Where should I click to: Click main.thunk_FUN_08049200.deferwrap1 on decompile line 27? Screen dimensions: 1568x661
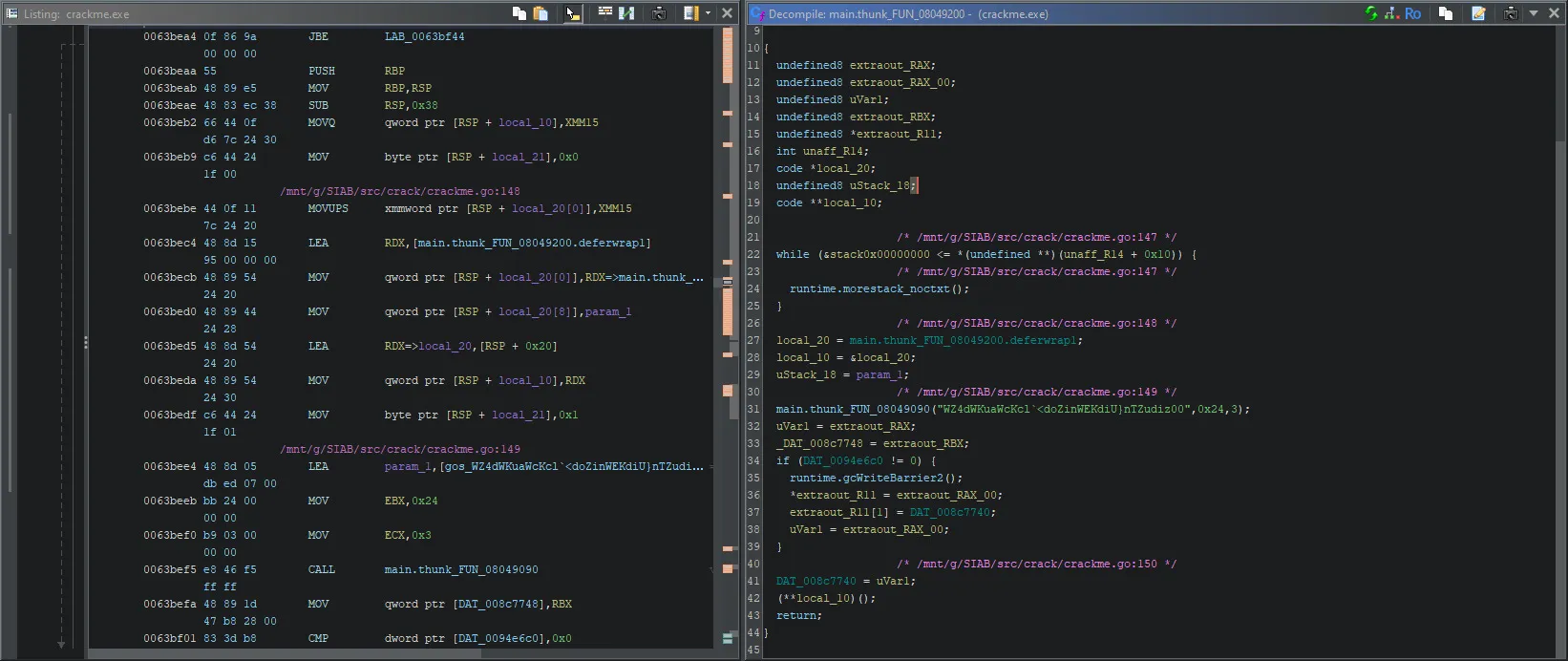click(964, 340)
